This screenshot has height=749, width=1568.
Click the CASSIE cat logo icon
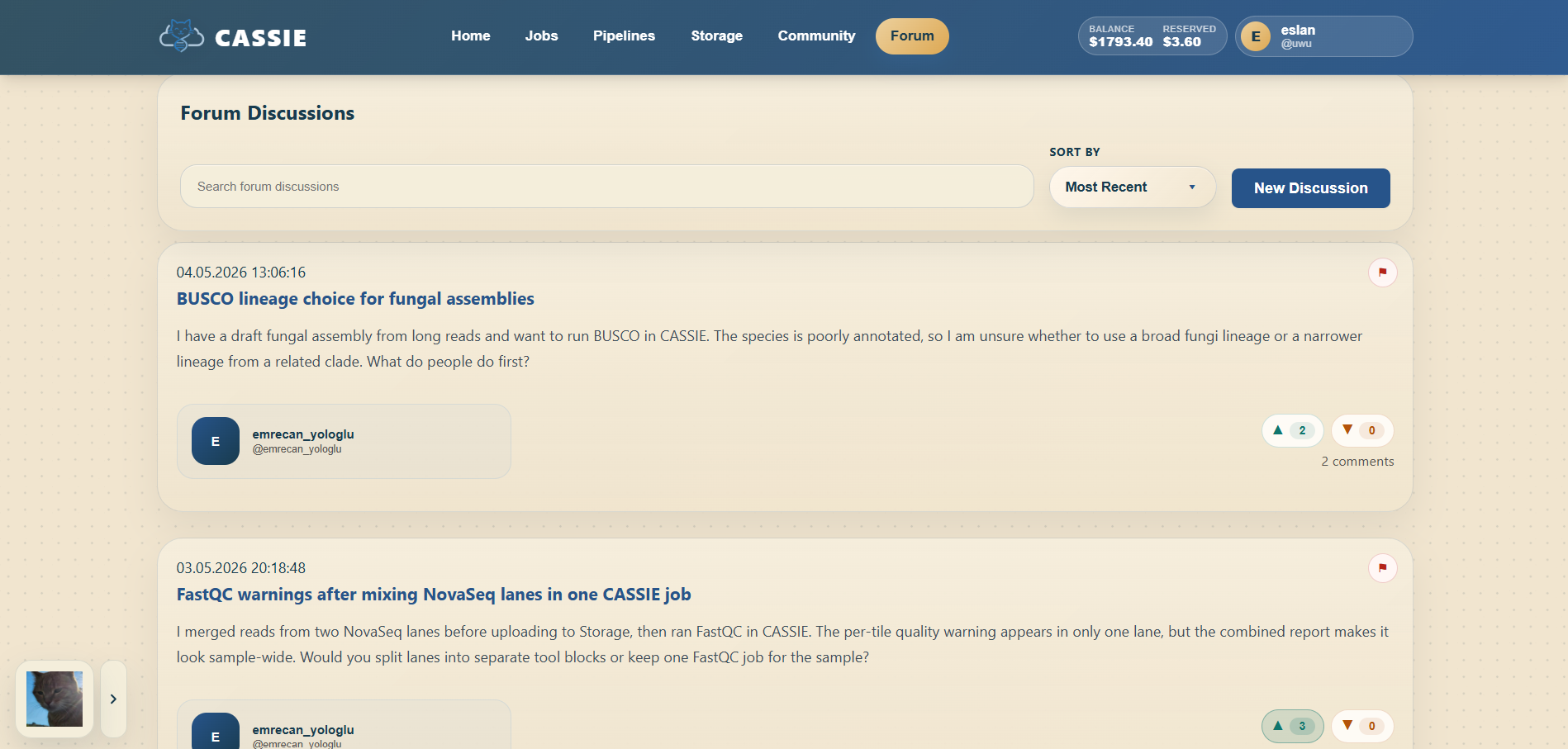[x=181, y=36]
